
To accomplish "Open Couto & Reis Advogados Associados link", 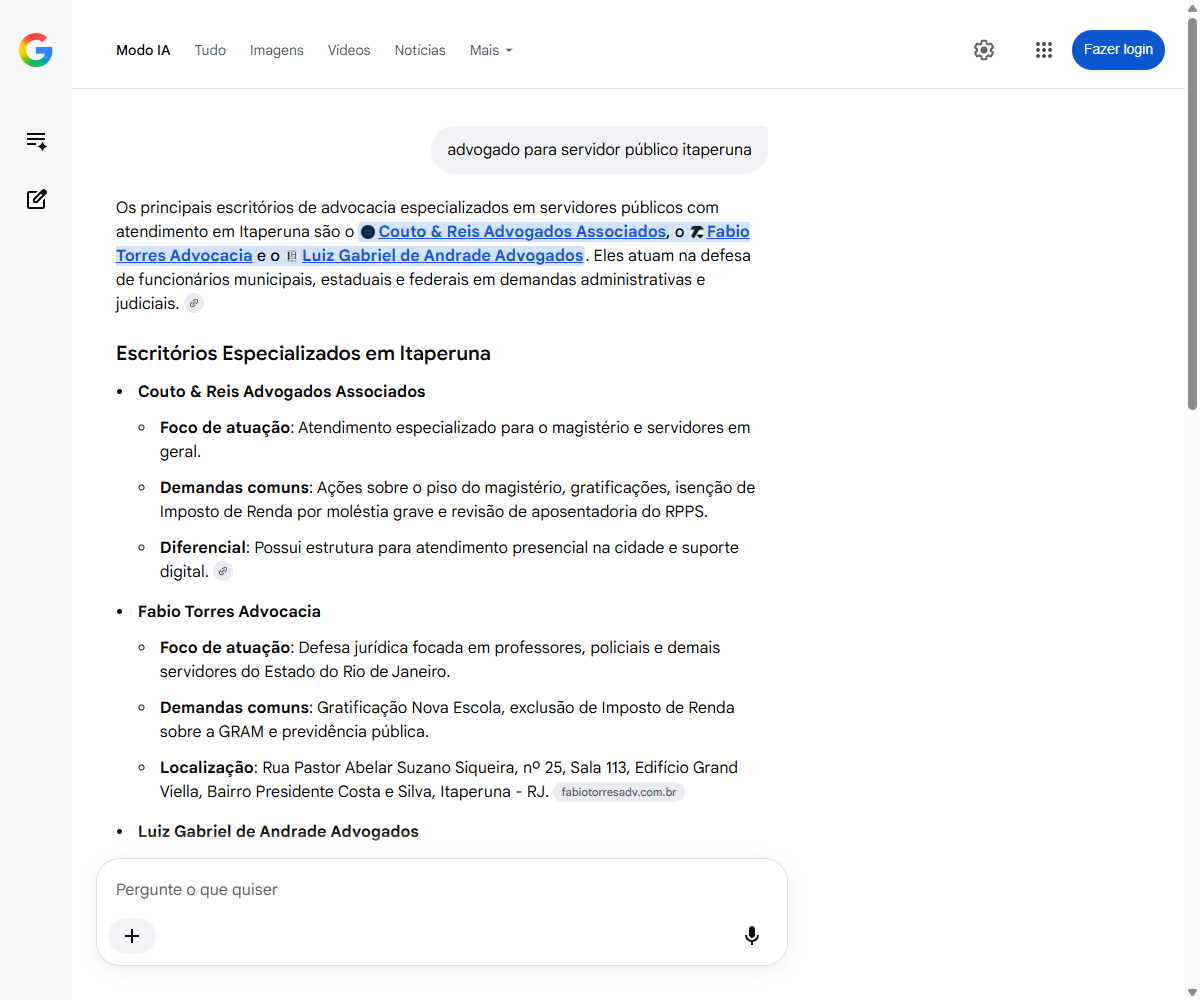I will 522,232.
